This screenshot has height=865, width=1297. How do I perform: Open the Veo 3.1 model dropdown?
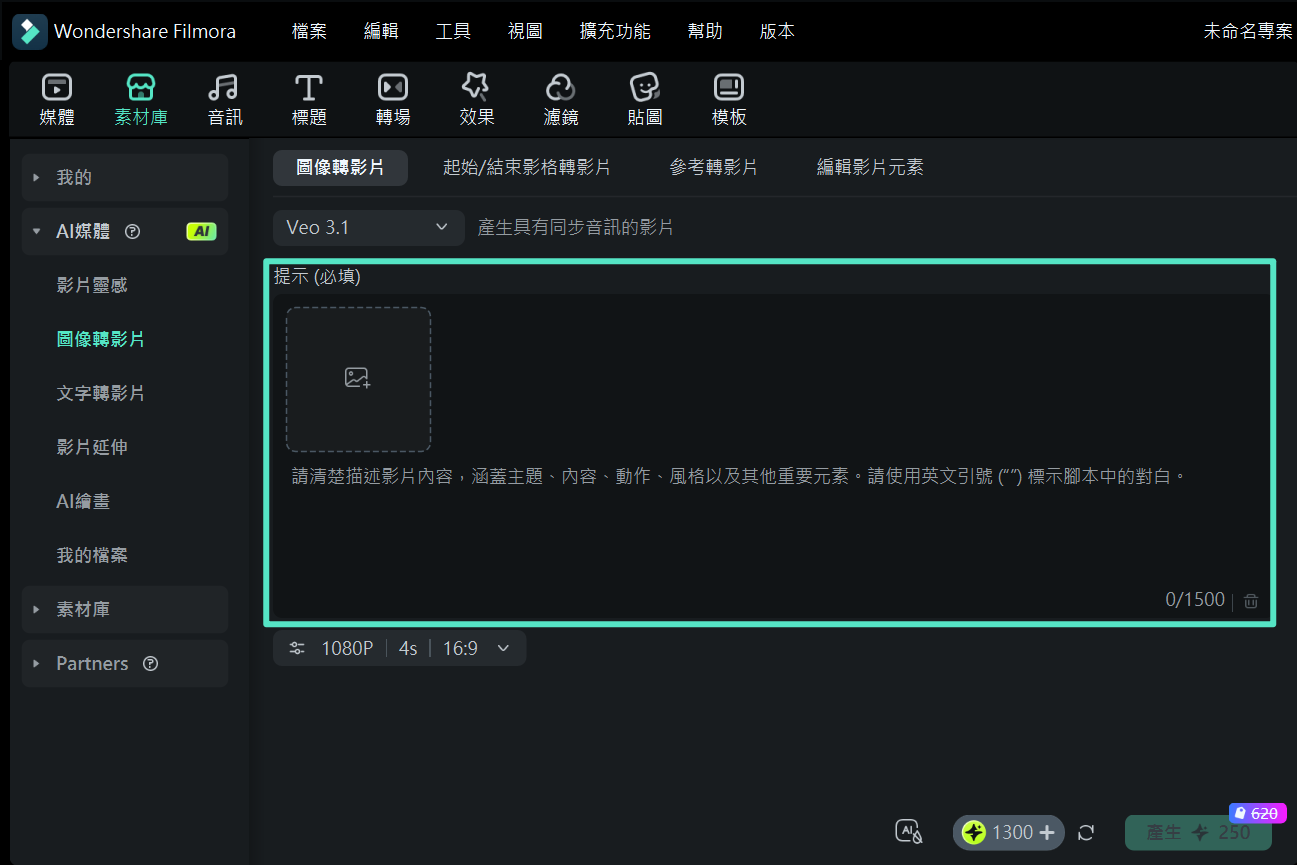coord(368,227)
